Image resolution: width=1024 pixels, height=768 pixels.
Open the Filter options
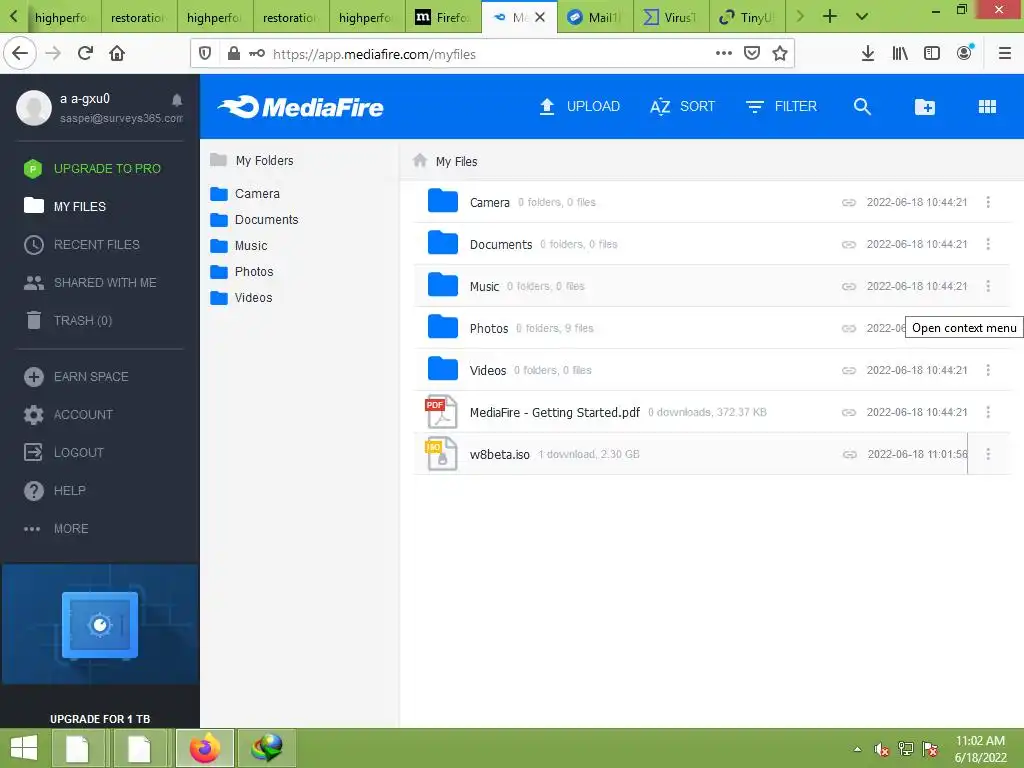tap(781, 106)
